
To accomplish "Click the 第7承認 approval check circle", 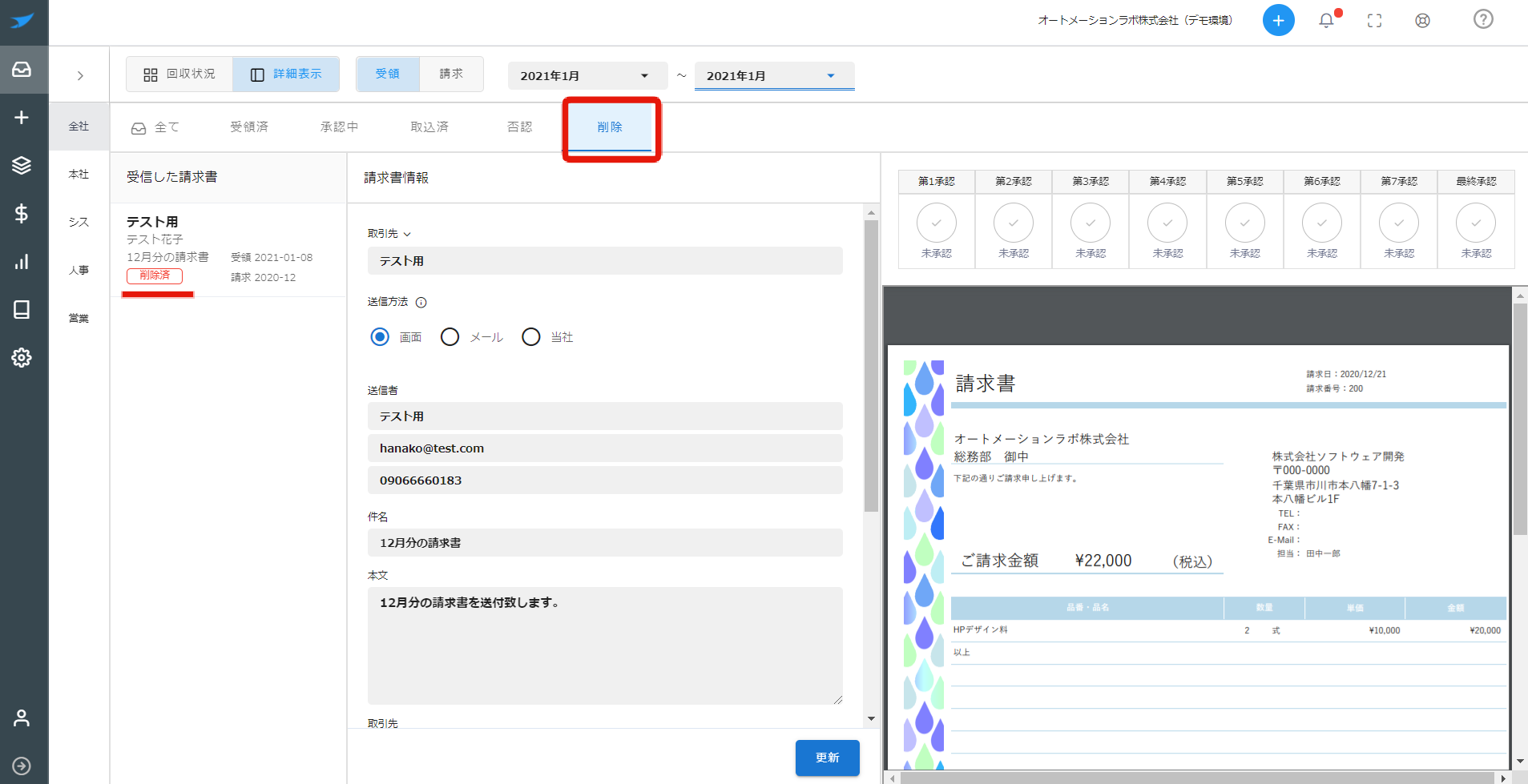I will [x=1399, y=223].
